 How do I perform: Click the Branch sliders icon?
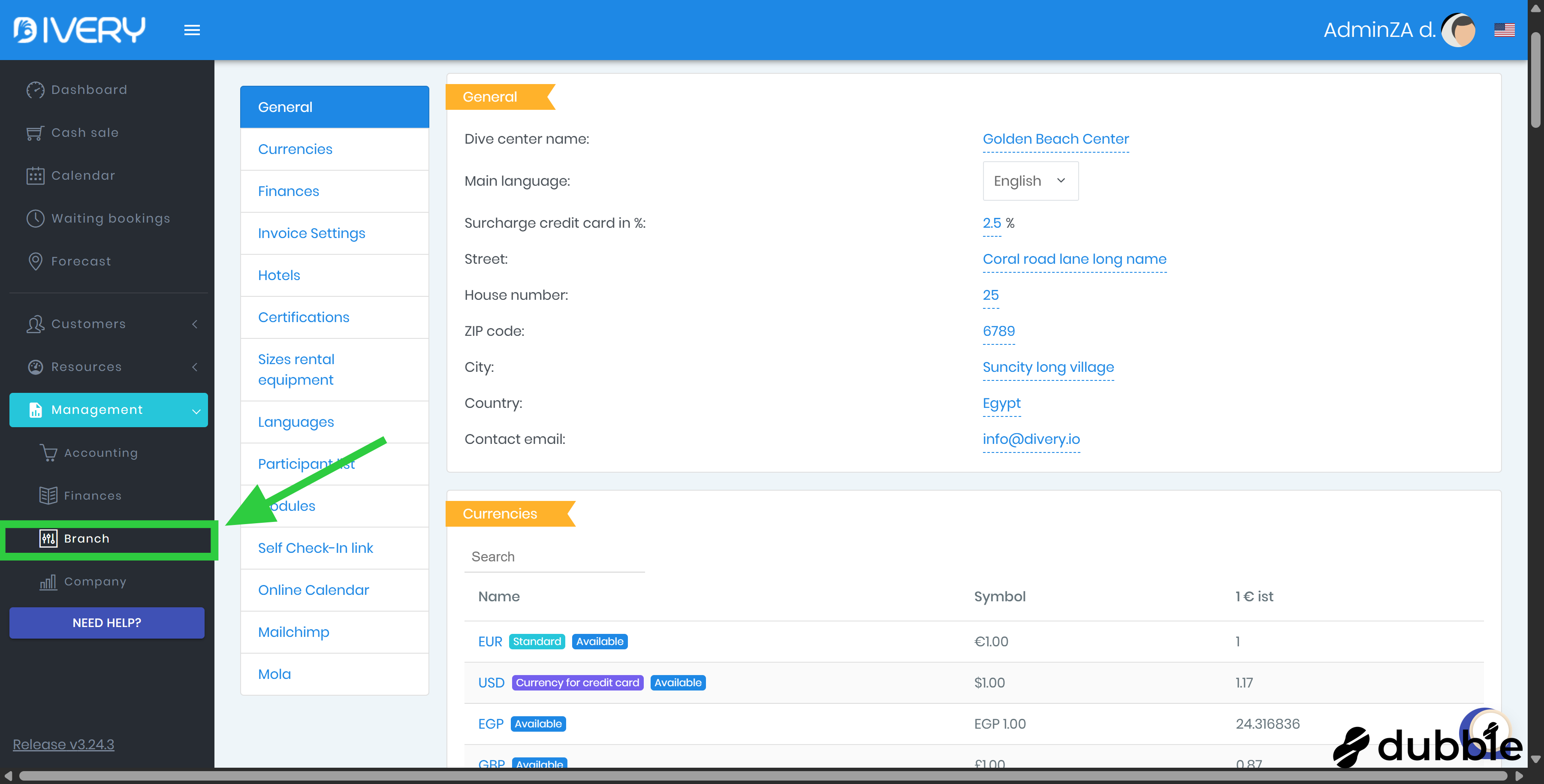tap(48, 538)
